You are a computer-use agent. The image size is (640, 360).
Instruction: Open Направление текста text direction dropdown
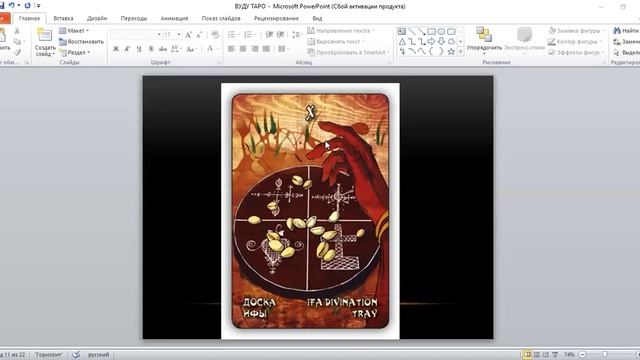pyautogui.click(x=340, y=31)
